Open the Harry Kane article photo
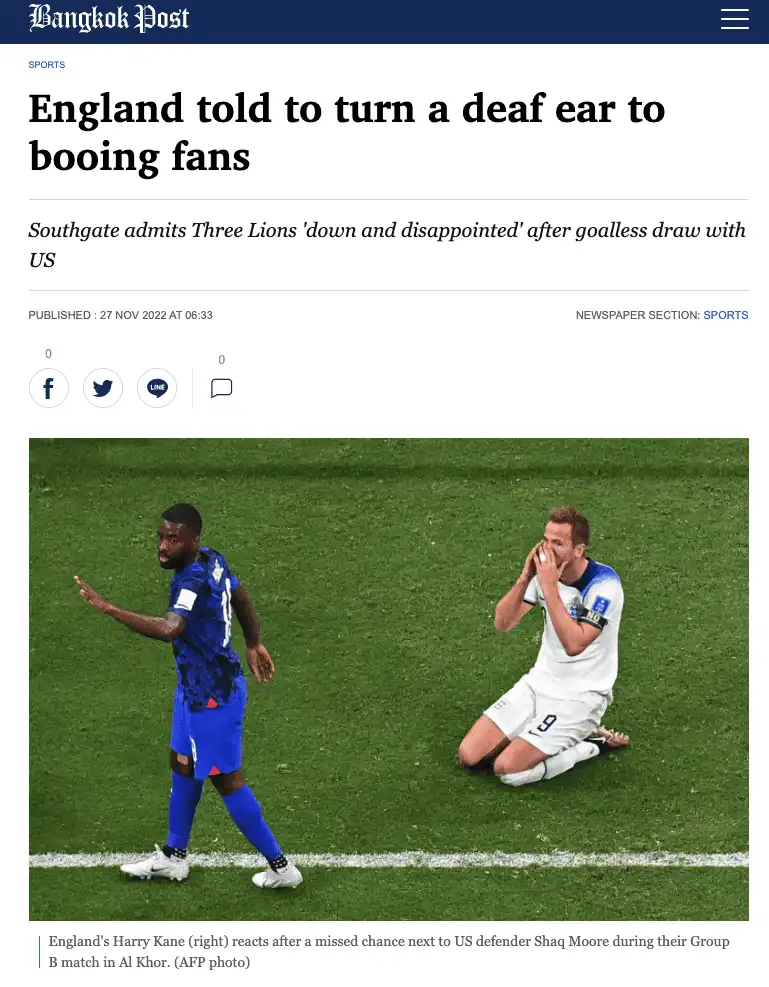 click(389, 679)
